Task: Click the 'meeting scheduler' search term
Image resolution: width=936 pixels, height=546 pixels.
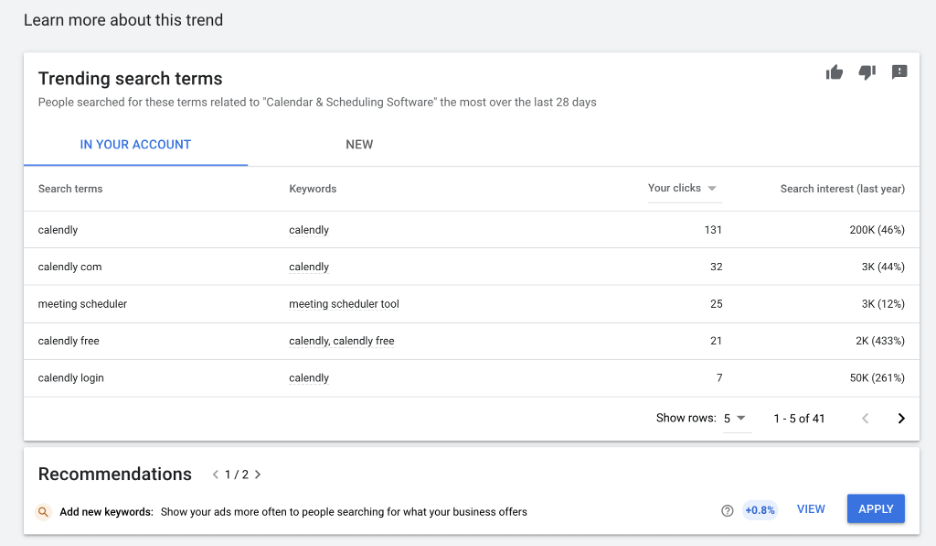Action: (x=82, y=304)
